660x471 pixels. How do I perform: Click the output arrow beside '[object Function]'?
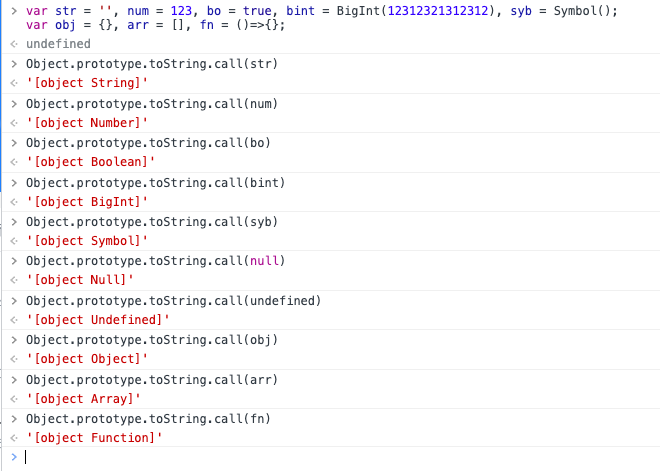tap(12, 438)
